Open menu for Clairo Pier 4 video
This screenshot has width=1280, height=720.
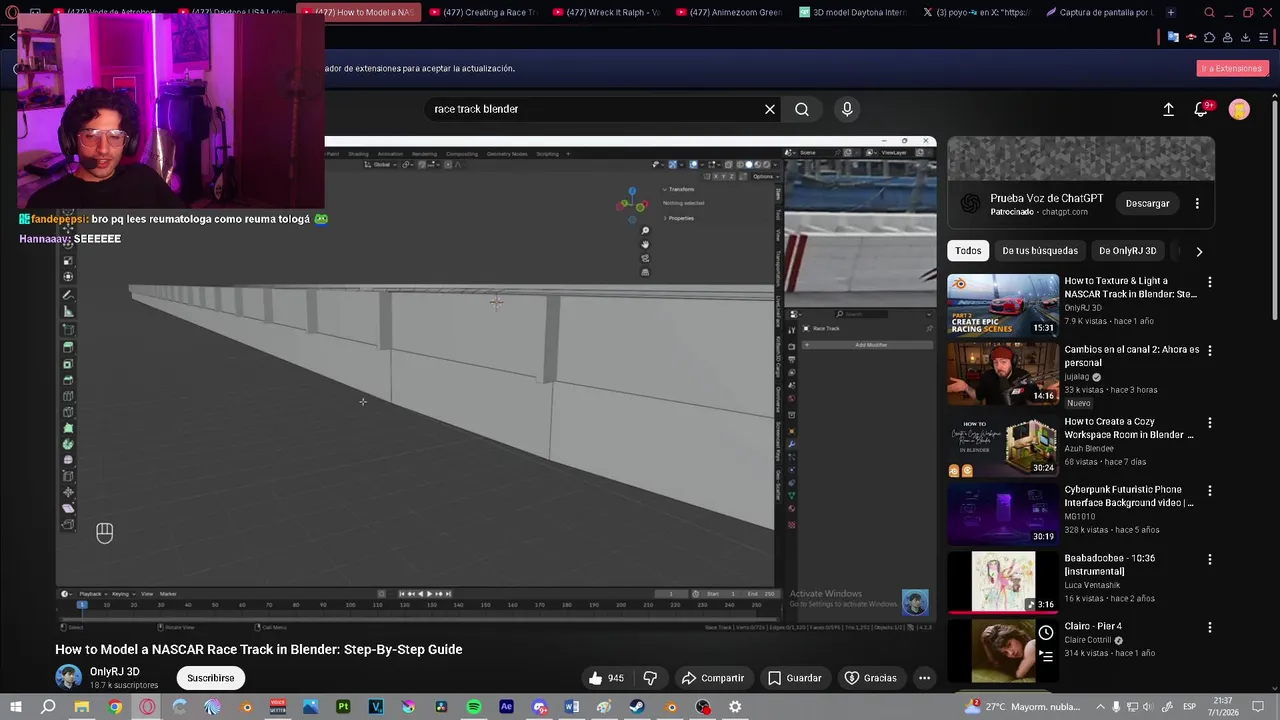(x=1210, y=627)
